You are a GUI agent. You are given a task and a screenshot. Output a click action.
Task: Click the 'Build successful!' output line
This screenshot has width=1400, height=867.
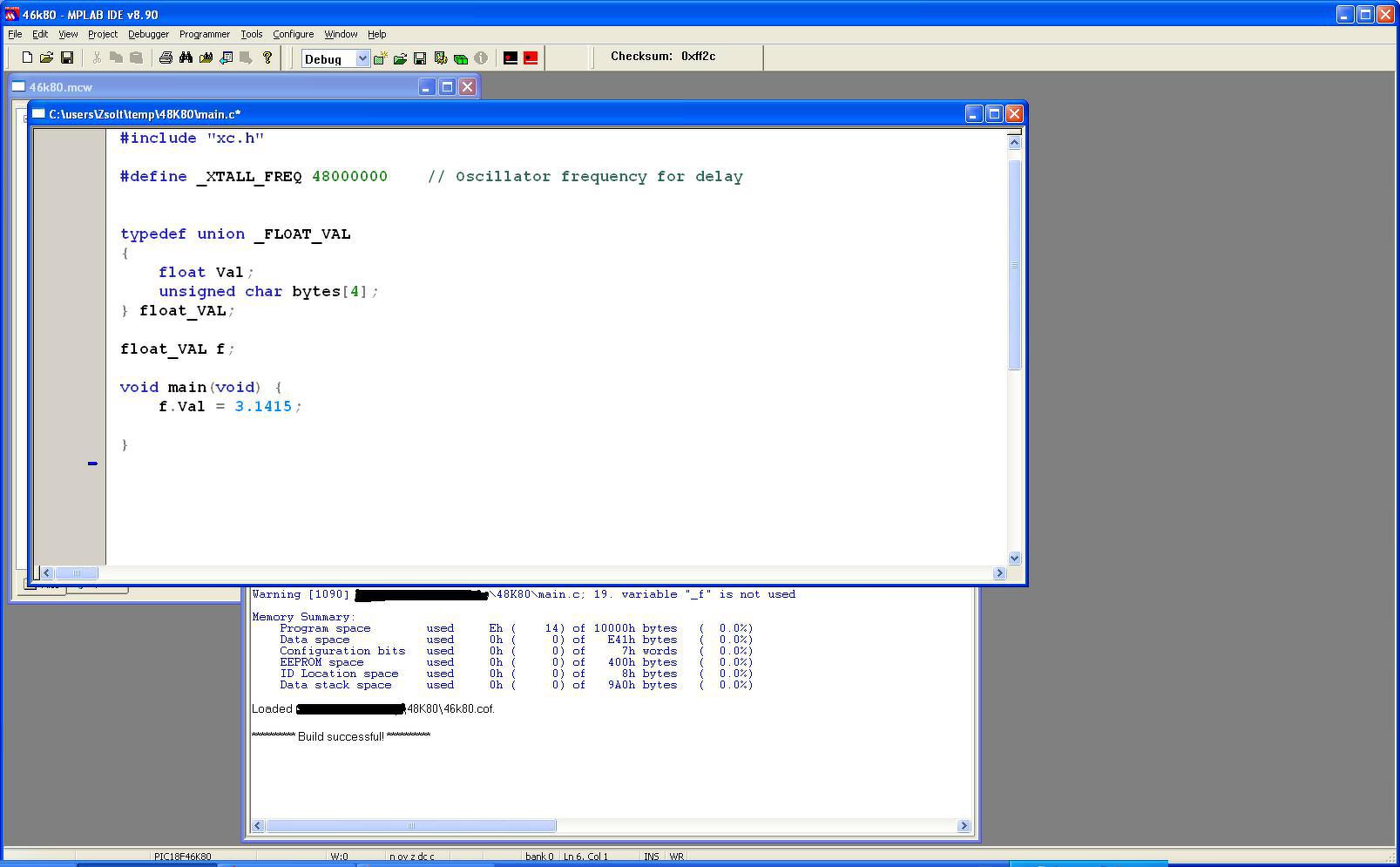tap(341, 736)
